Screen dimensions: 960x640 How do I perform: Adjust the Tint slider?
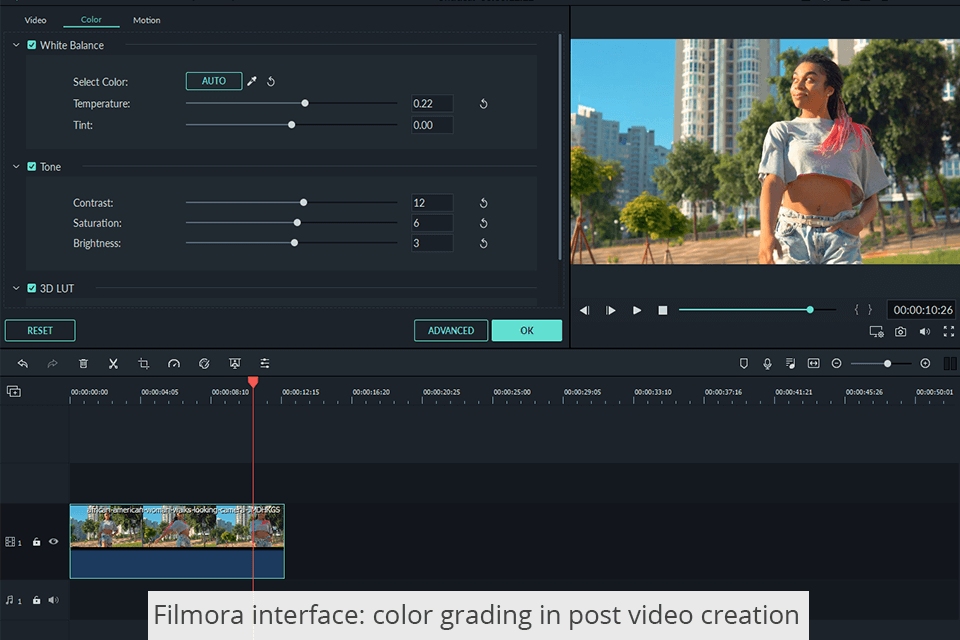[291, 124]
